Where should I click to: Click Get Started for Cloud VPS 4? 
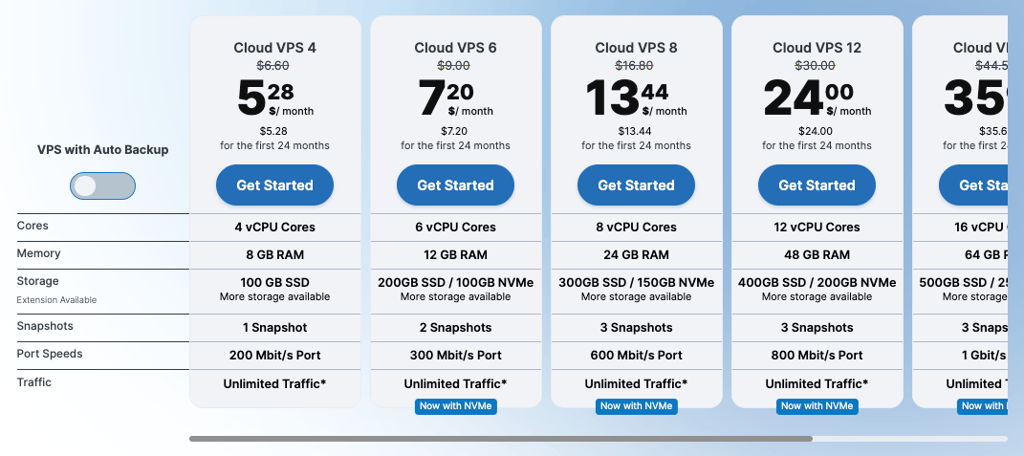[x=275, y=186]
